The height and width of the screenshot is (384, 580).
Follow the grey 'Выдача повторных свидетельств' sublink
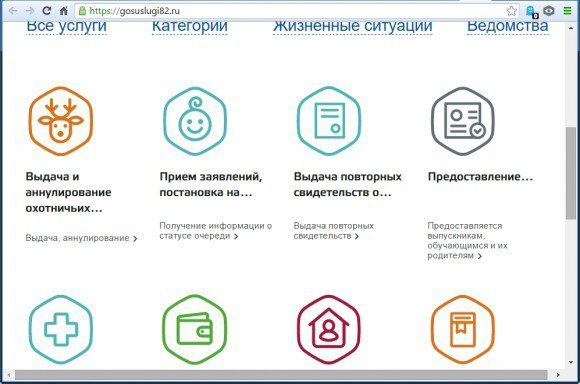(334, 231)
